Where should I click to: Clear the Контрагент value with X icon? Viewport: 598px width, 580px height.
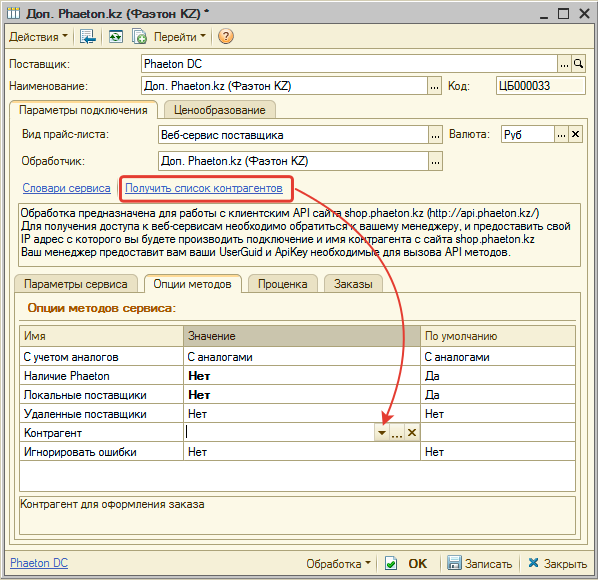412,433
